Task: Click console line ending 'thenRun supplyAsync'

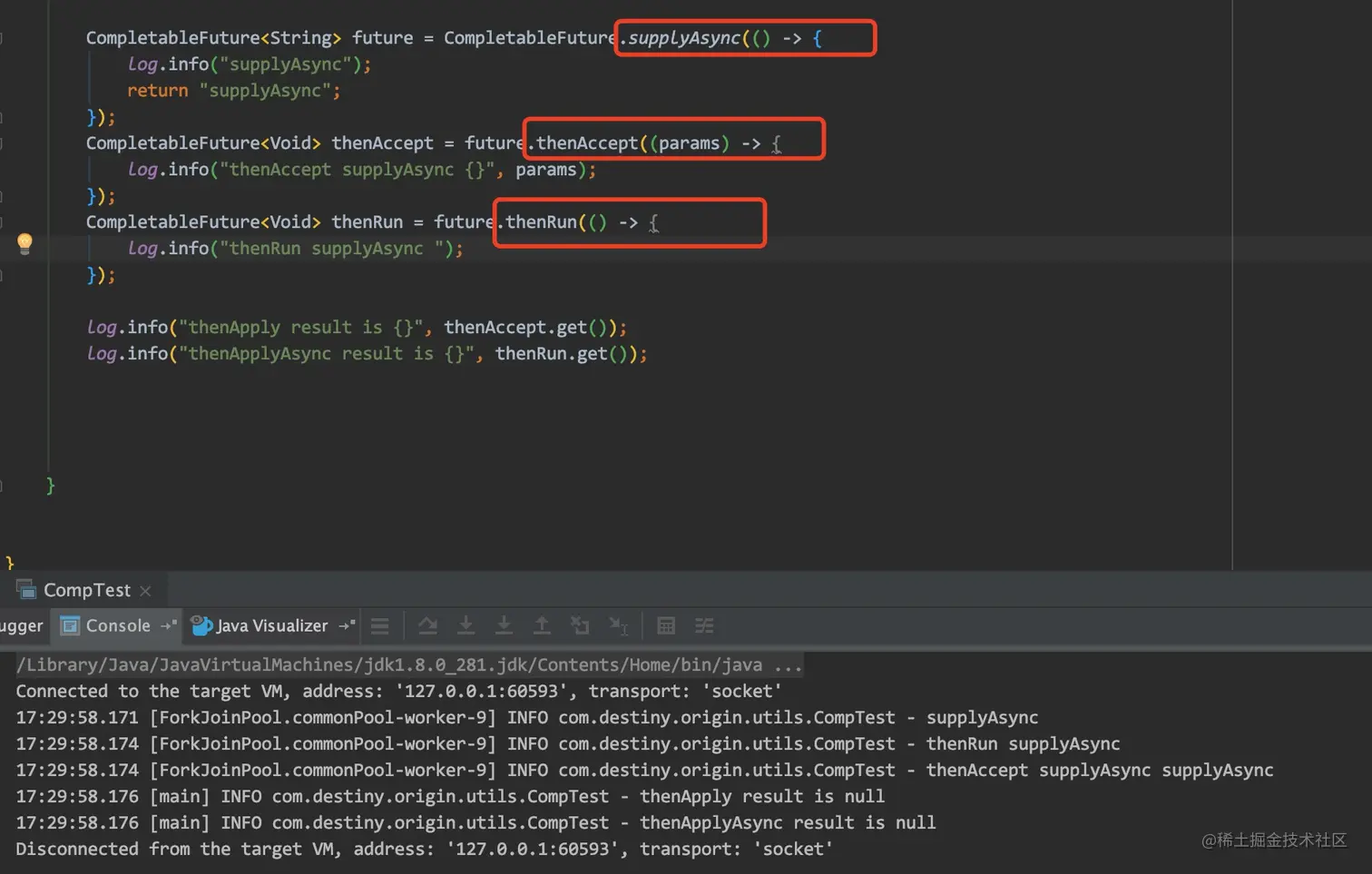Action: tap(568, 743)
